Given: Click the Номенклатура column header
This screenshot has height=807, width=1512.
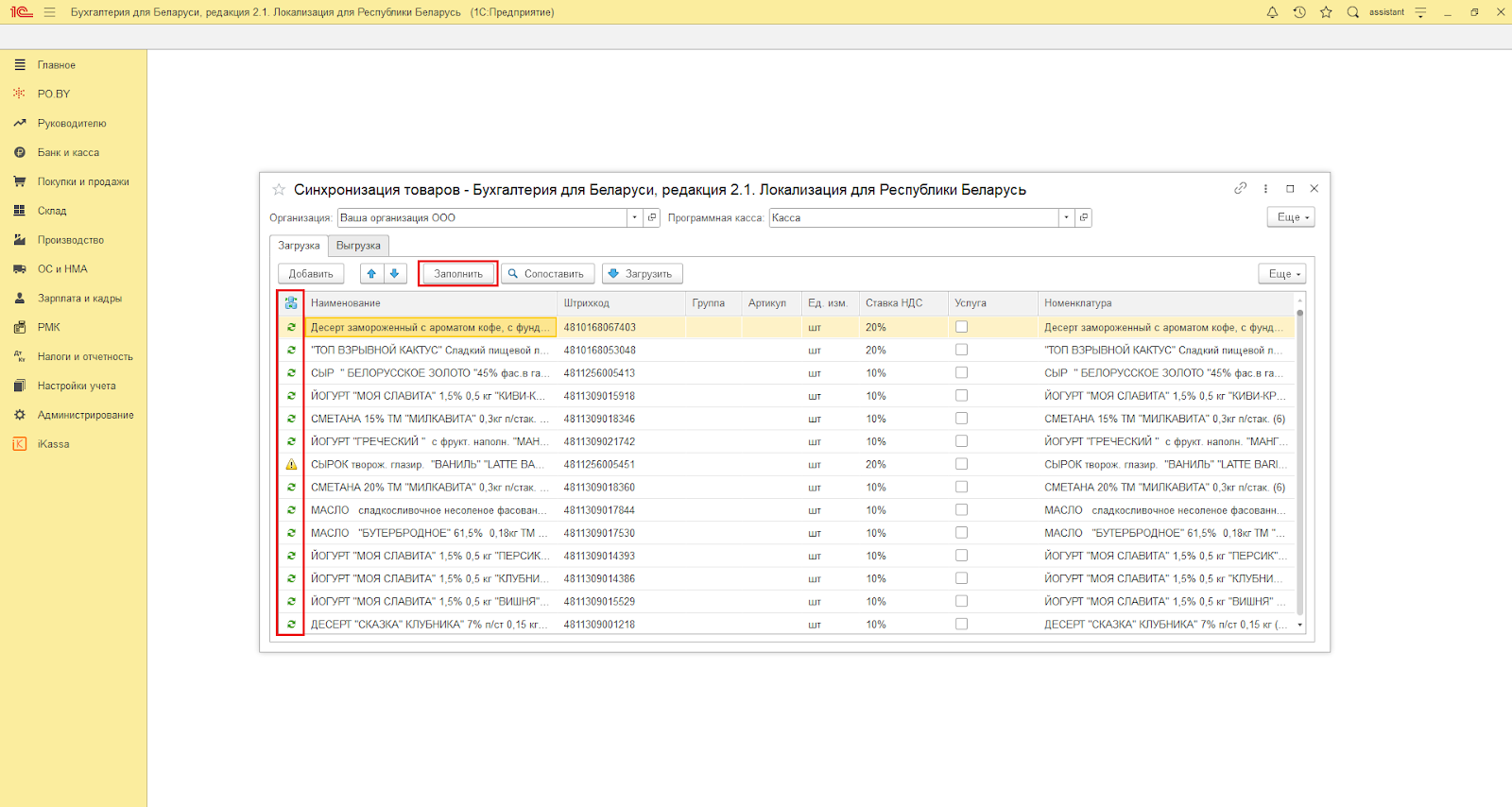Looking at the screenshot, I should [1166, 303].
